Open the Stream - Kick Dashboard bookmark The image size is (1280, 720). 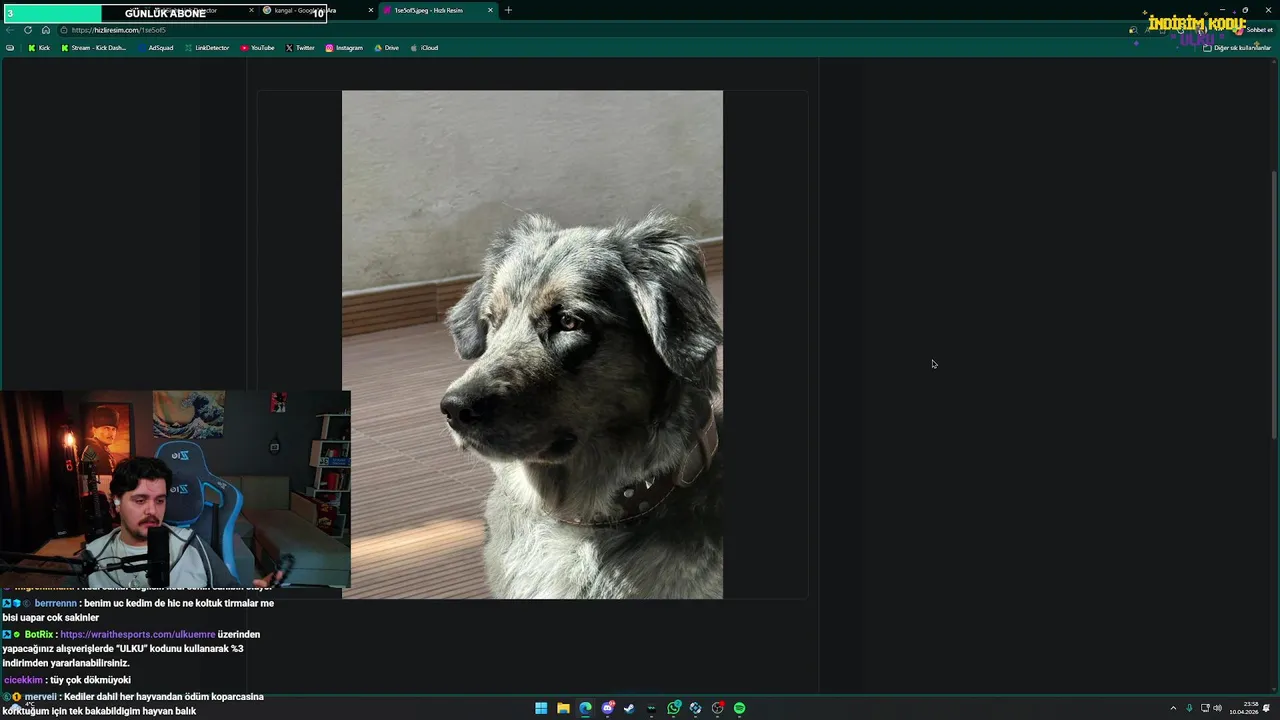coord(94,48)
